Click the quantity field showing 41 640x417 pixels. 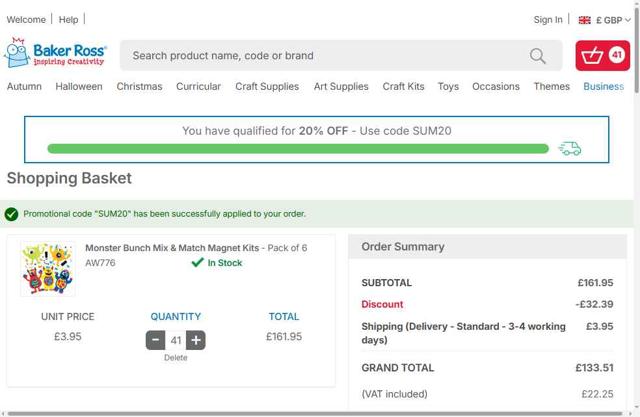point(176,340)
